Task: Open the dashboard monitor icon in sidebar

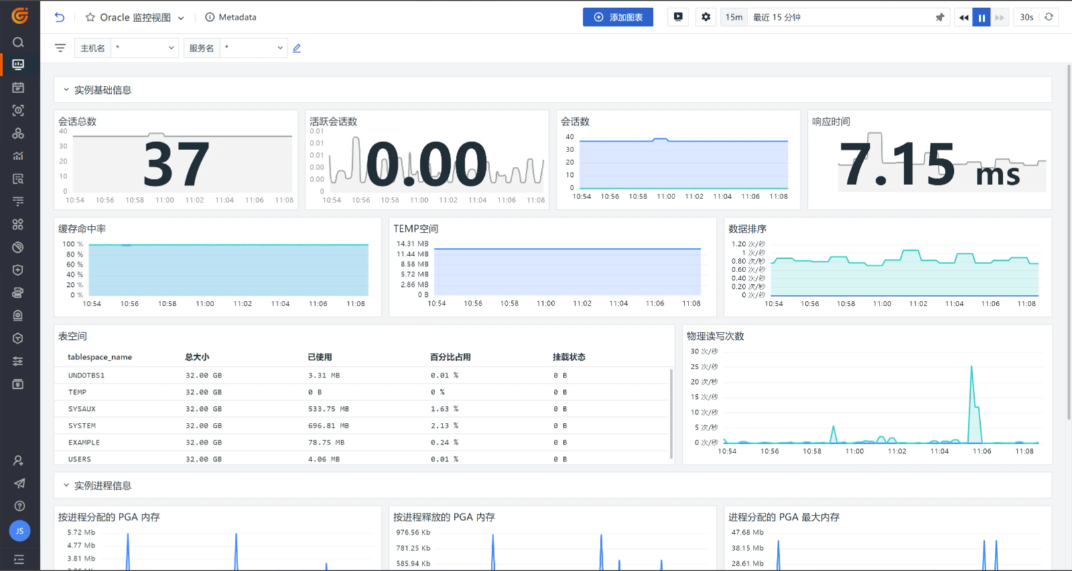Action: pos(18,64)
